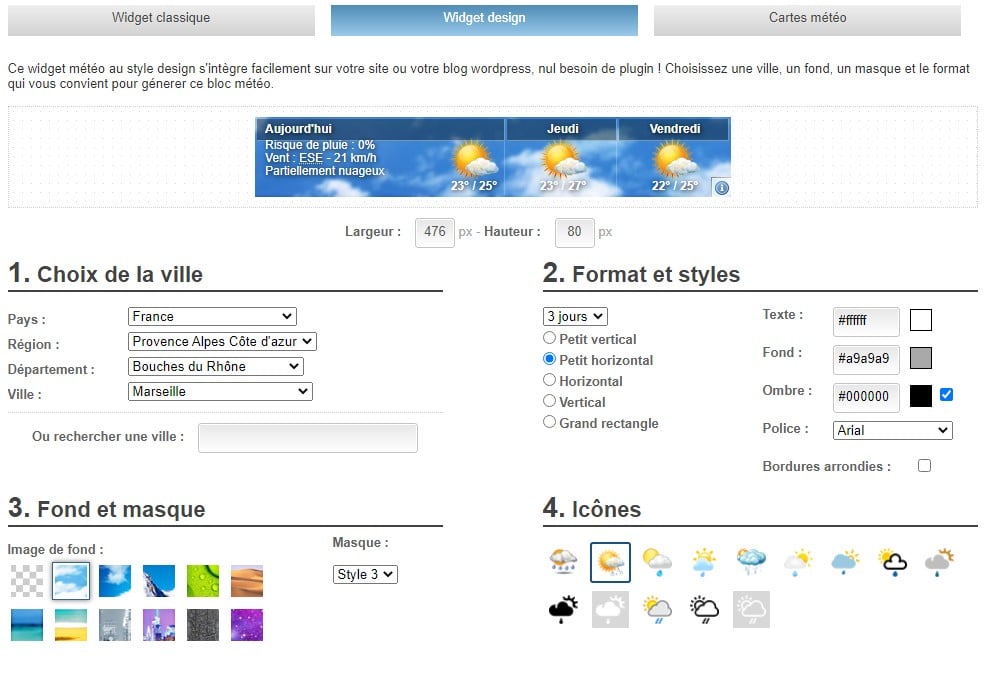Toggle the Ombre shadow checkbox
The width and height of the screenshot is (984, 688).
[946, 394]
